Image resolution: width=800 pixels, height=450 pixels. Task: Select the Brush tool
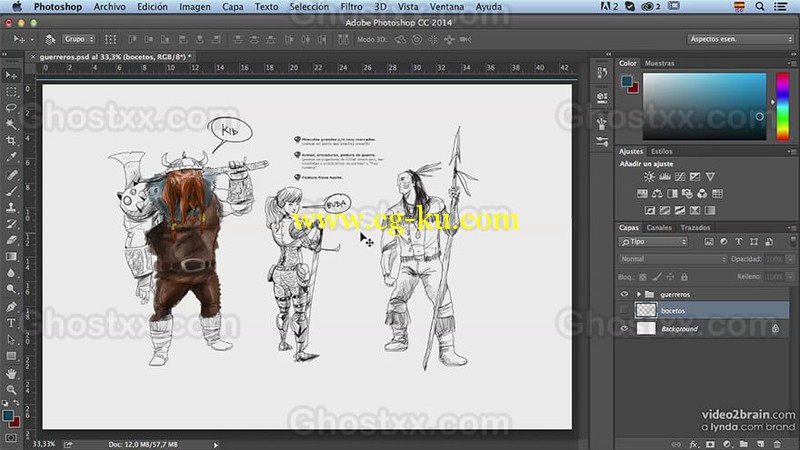pyautogui.click(x=11, y=191)
